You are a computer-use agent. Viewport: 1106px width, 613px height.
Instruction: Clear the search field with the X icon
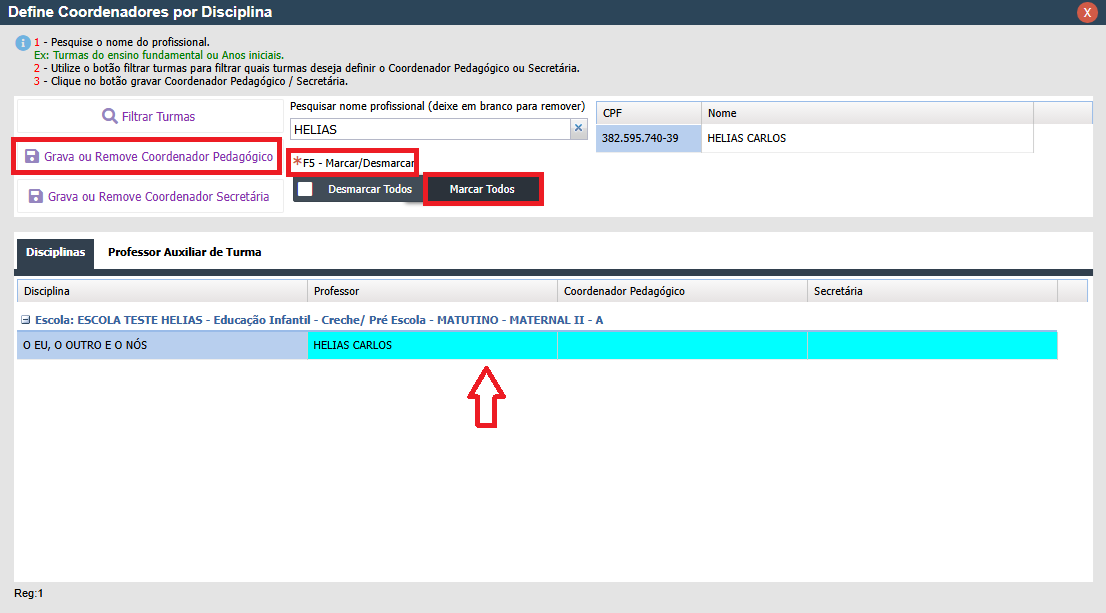coord(578,129)
